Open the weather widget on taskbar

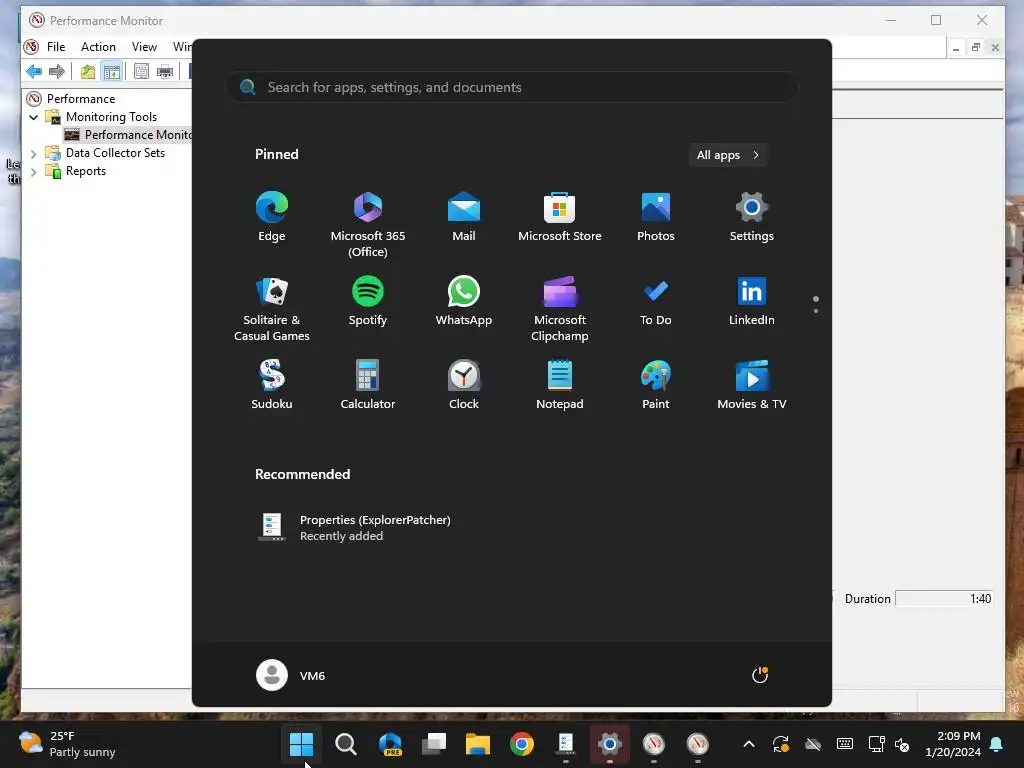[67, 744]
